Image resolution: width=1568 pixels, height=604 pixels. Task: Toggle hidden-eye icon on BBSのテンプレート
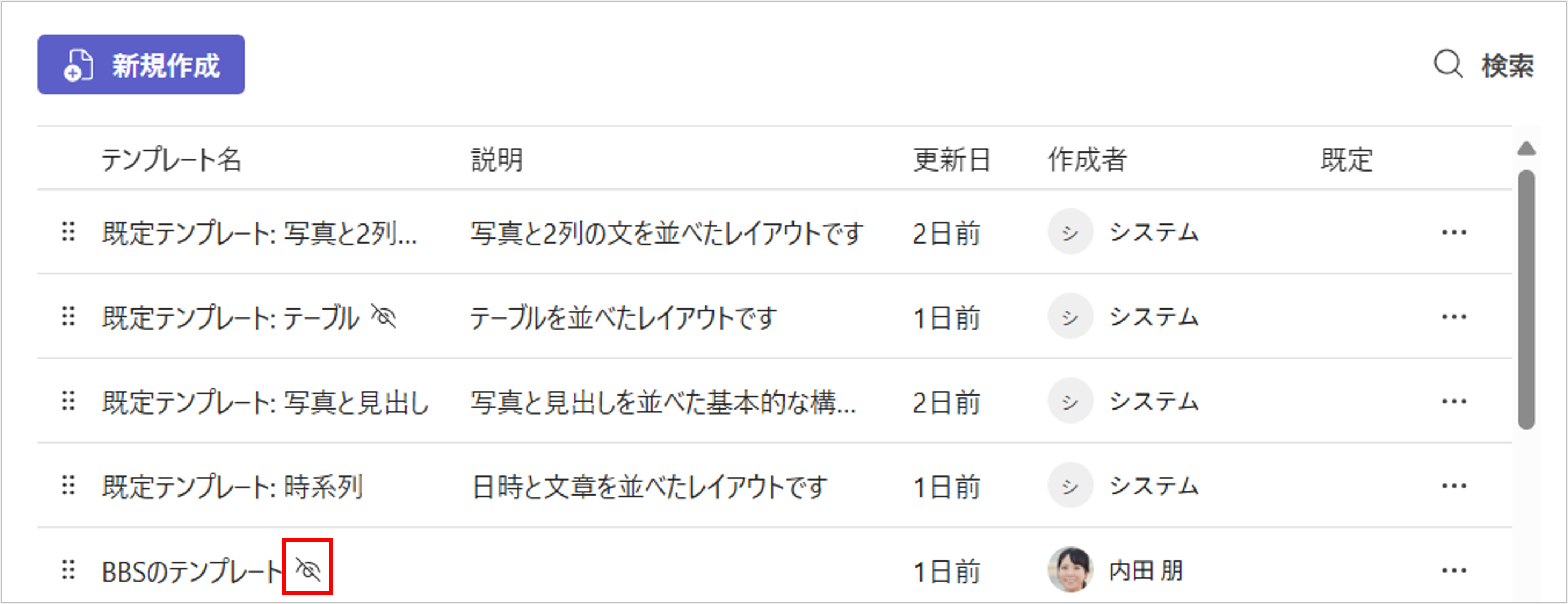point(308,569)
